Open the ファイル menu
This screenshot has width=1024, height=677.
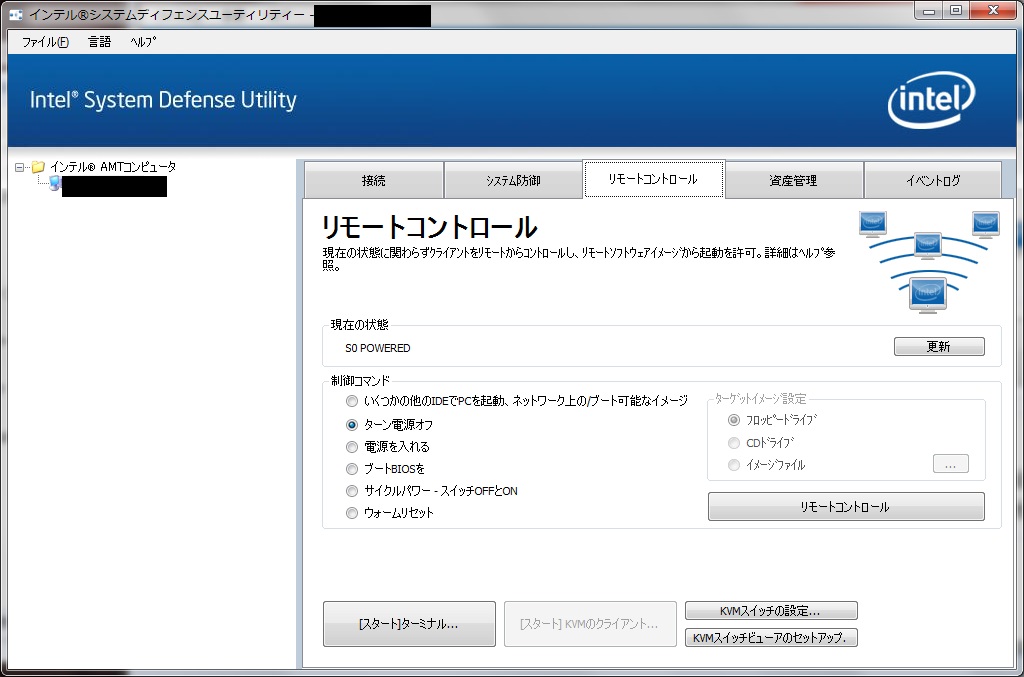point(45,42)
